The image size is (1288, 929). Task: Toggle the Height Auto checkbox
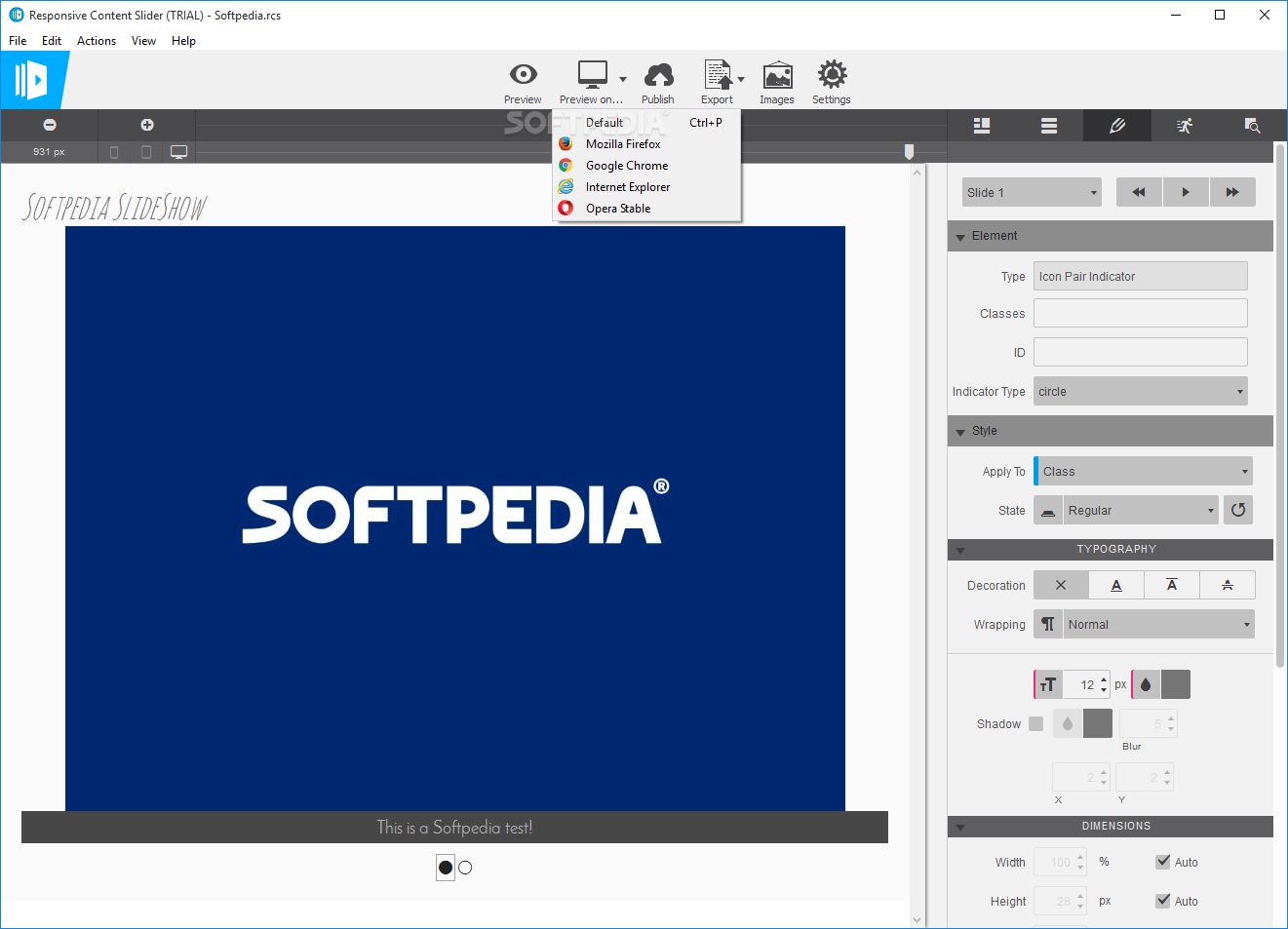click(1162, 901)
